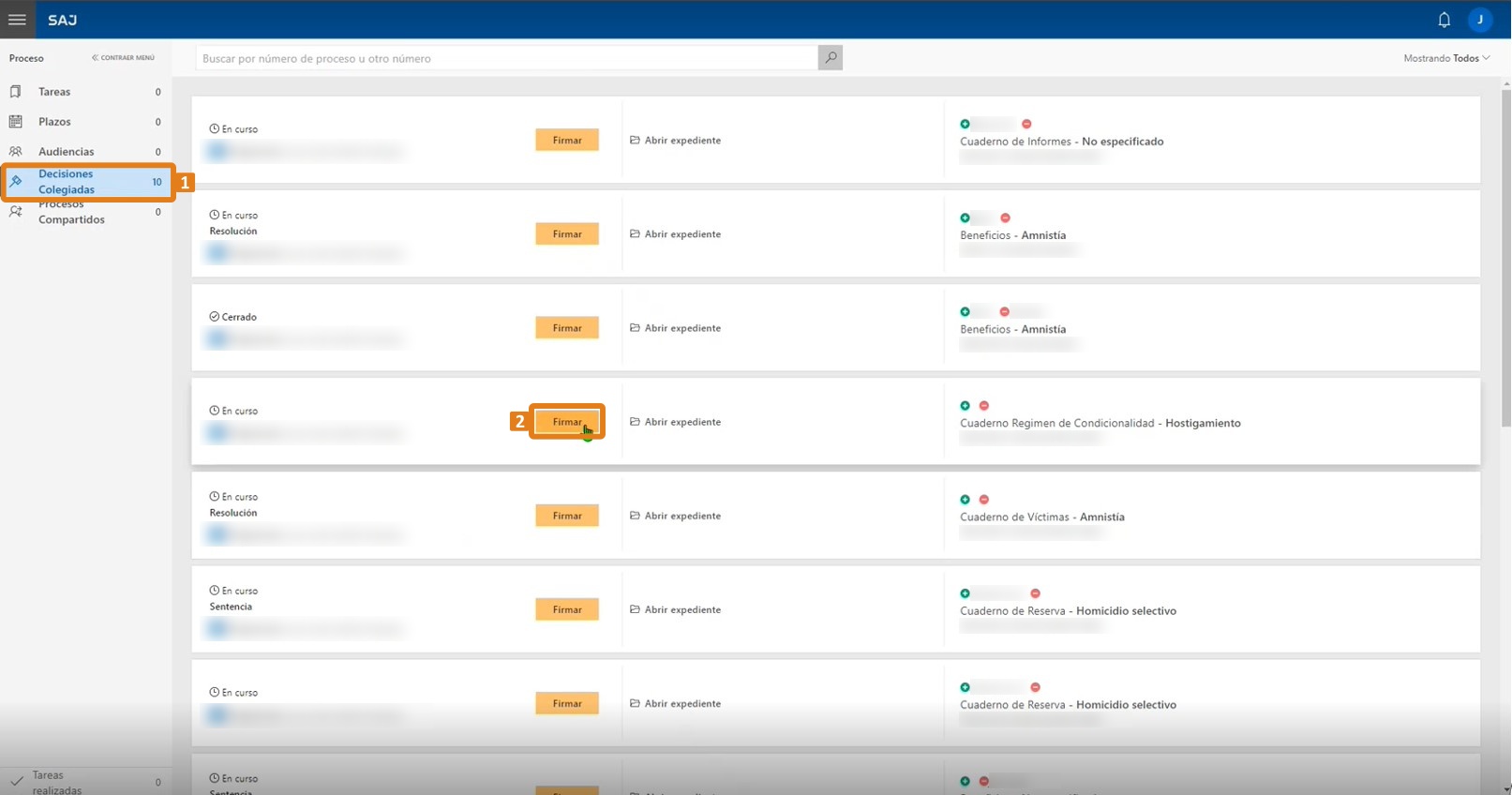Click the vertical scrollbar thumb

pos(1506,258)
